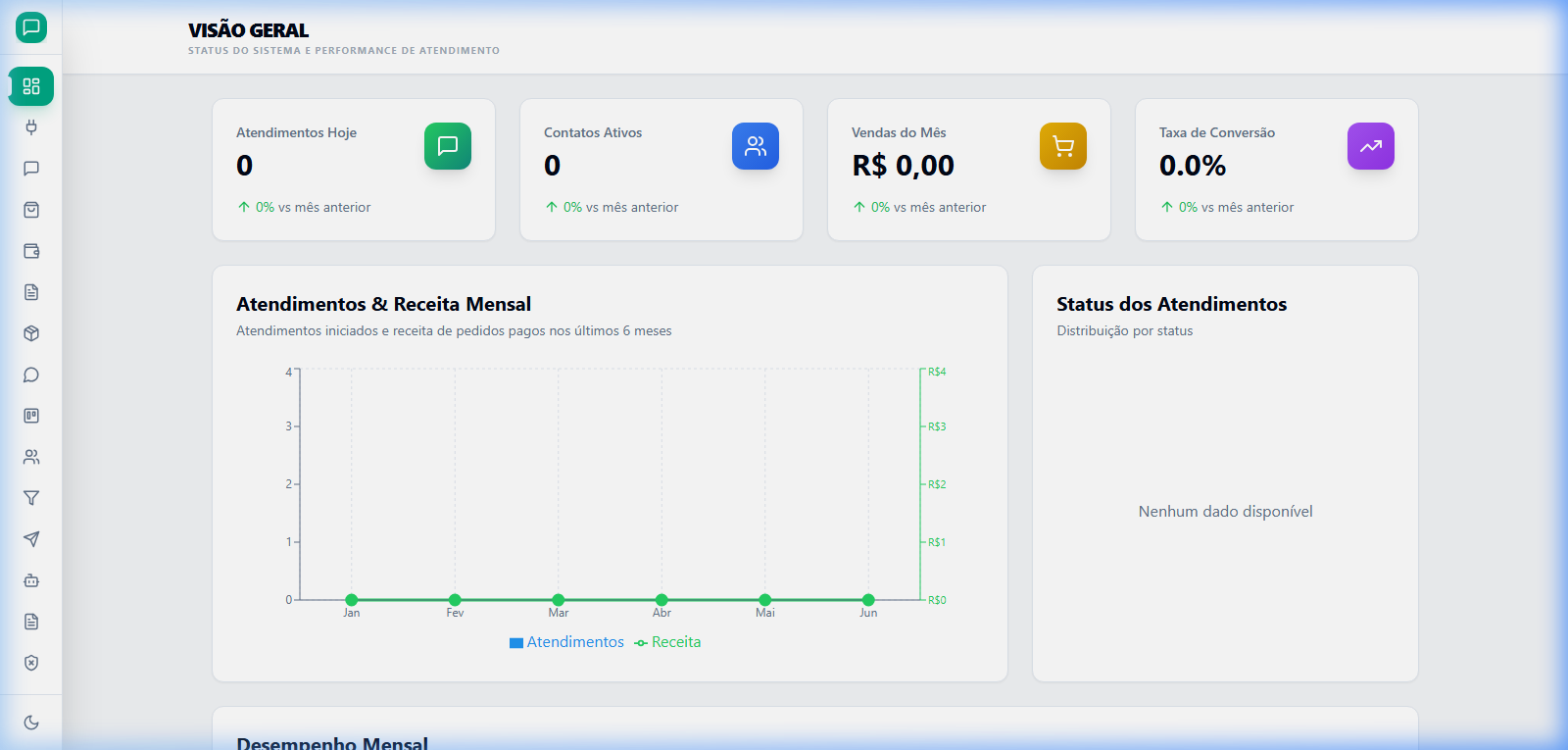Click the up arrow in Taxa de Conversão card

point(1167,207)
